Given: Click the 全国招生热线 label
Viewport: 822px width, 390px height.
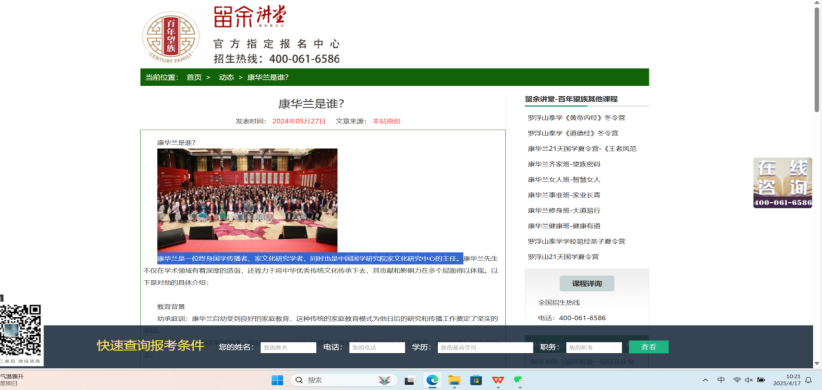Looking at the screenshot, I should coord(559,302).
